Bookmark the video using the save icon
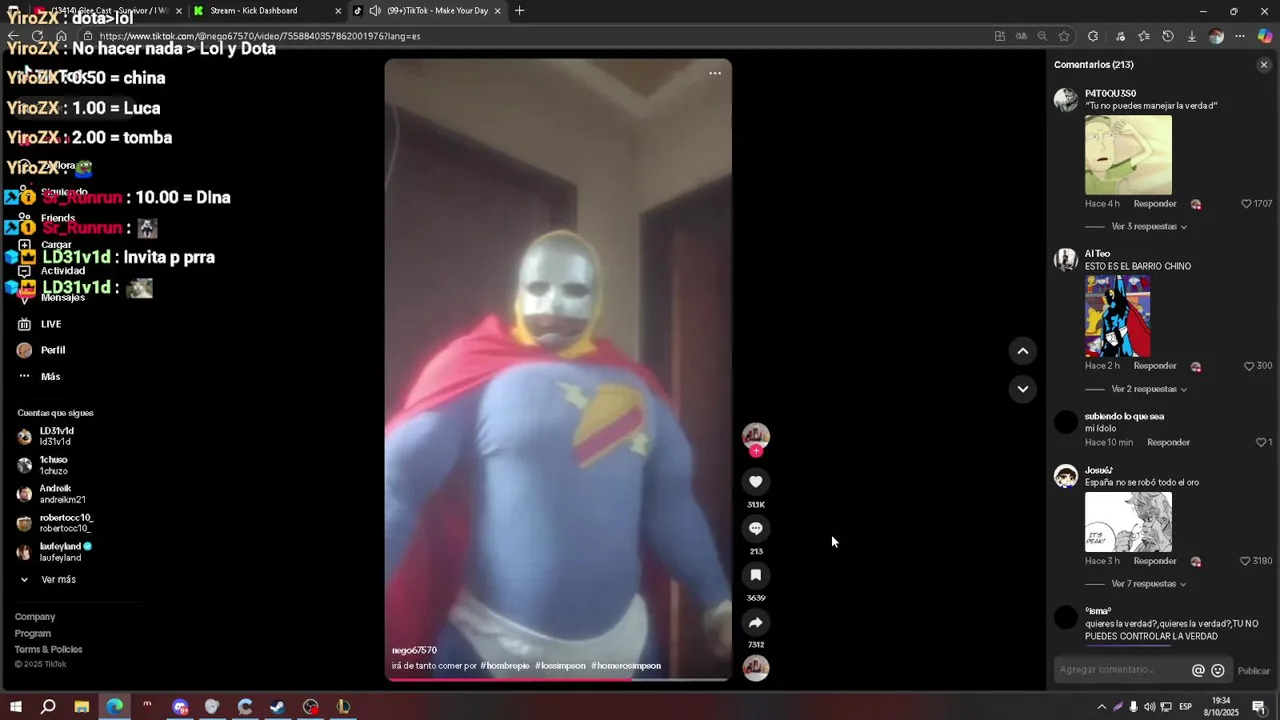 (x=756, y=575)
